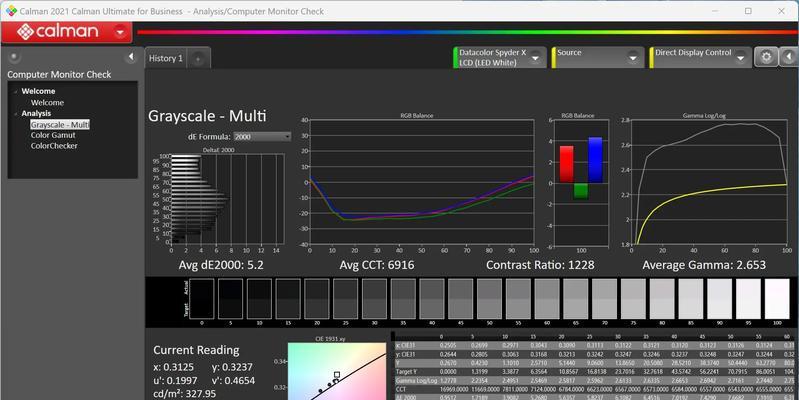
Task: Open the Source dropdown
Action: [633, 58]
